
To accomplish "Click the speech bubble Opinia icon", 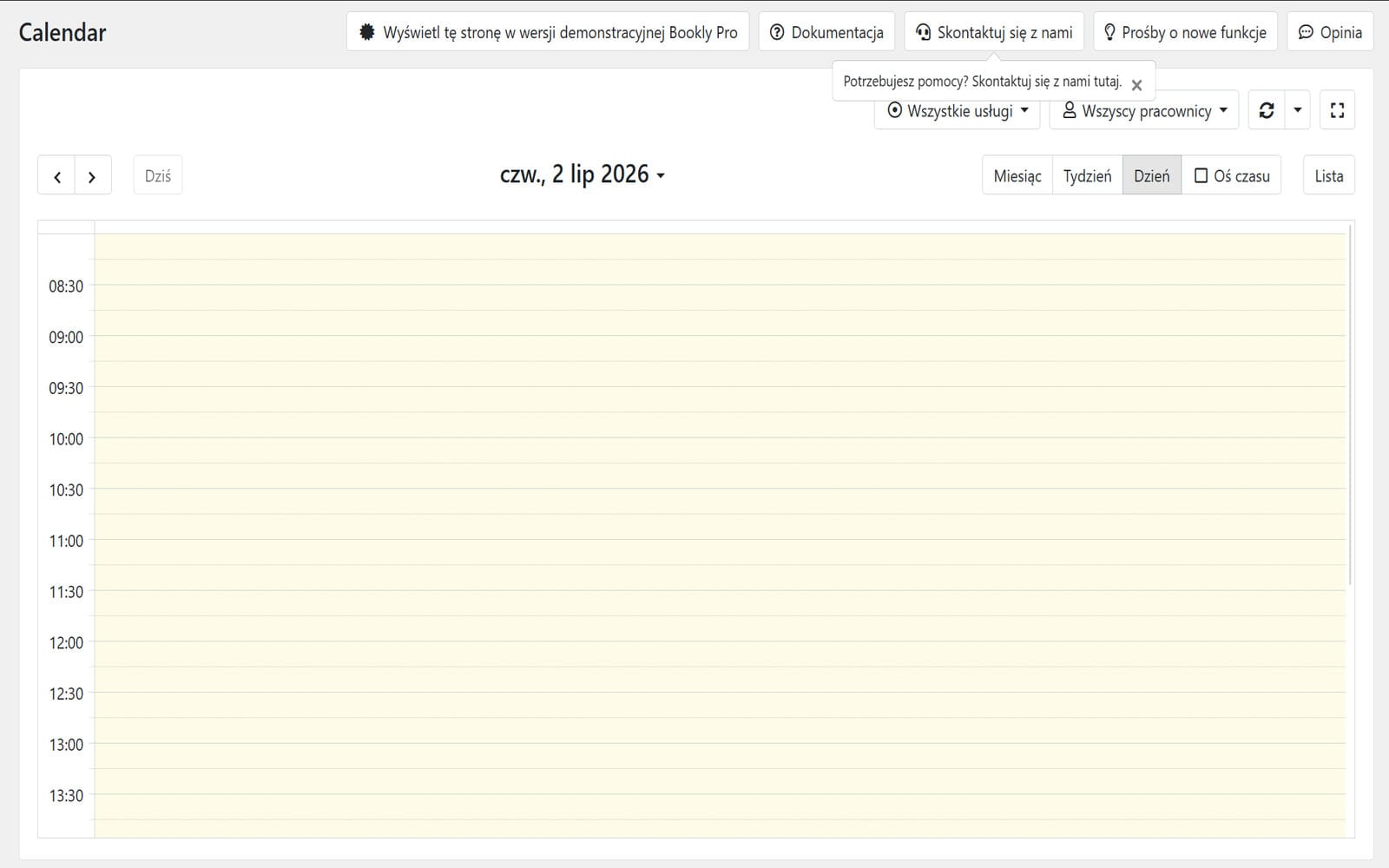I will coord(1306,33).
